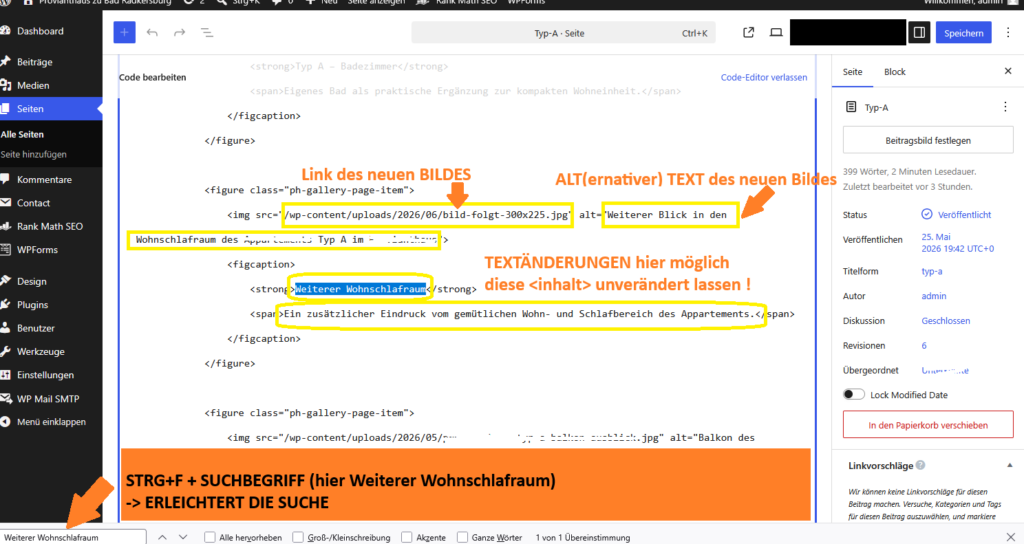Edit the Titelform typ-a slug
The image size is (1024, 544).
(x=931, y=271)
